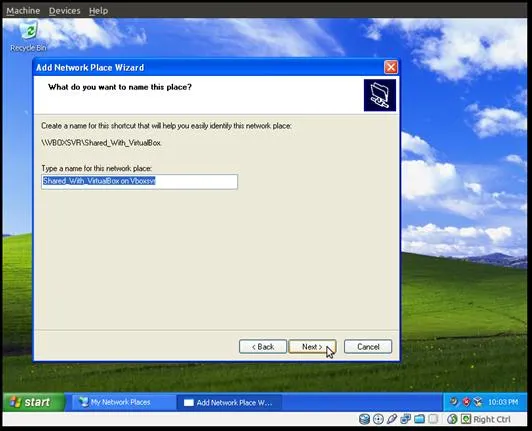Cancel the Add Network Place Wizard
Viewport: 532px width, 431px height.
pyautogui.click(x=368, y=346)
